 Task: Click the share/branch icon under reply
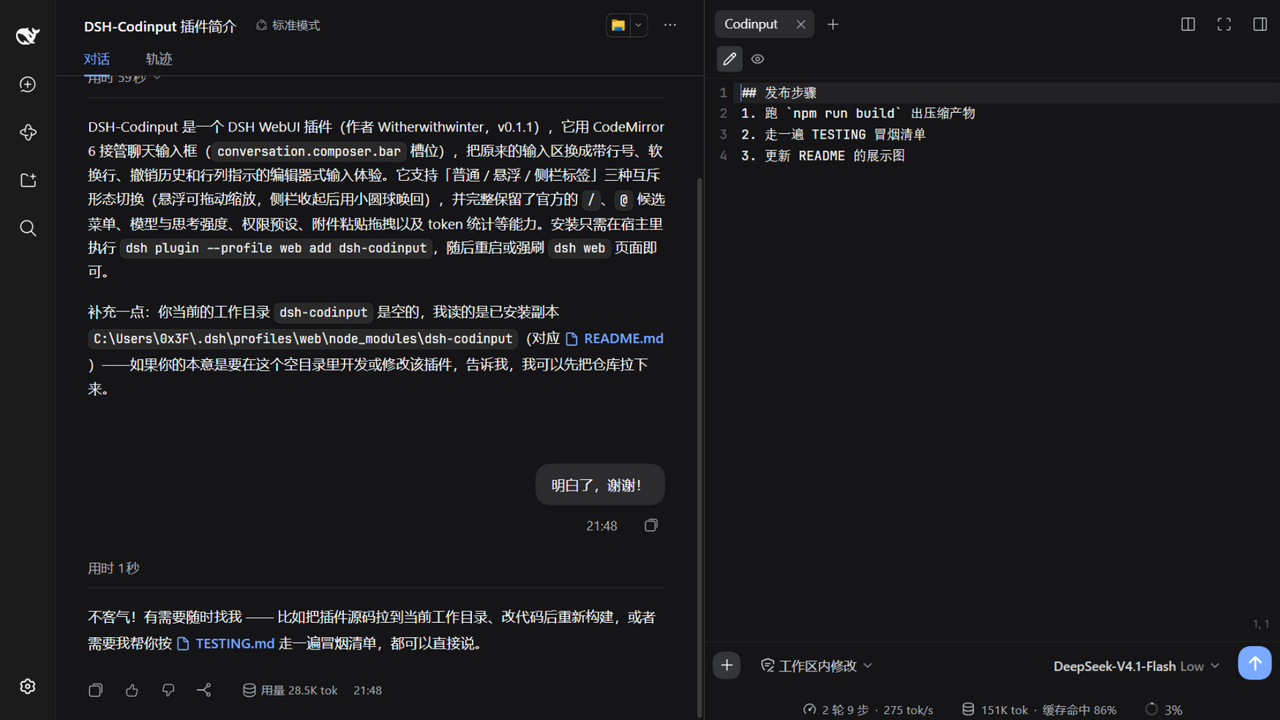click(204, 690)
